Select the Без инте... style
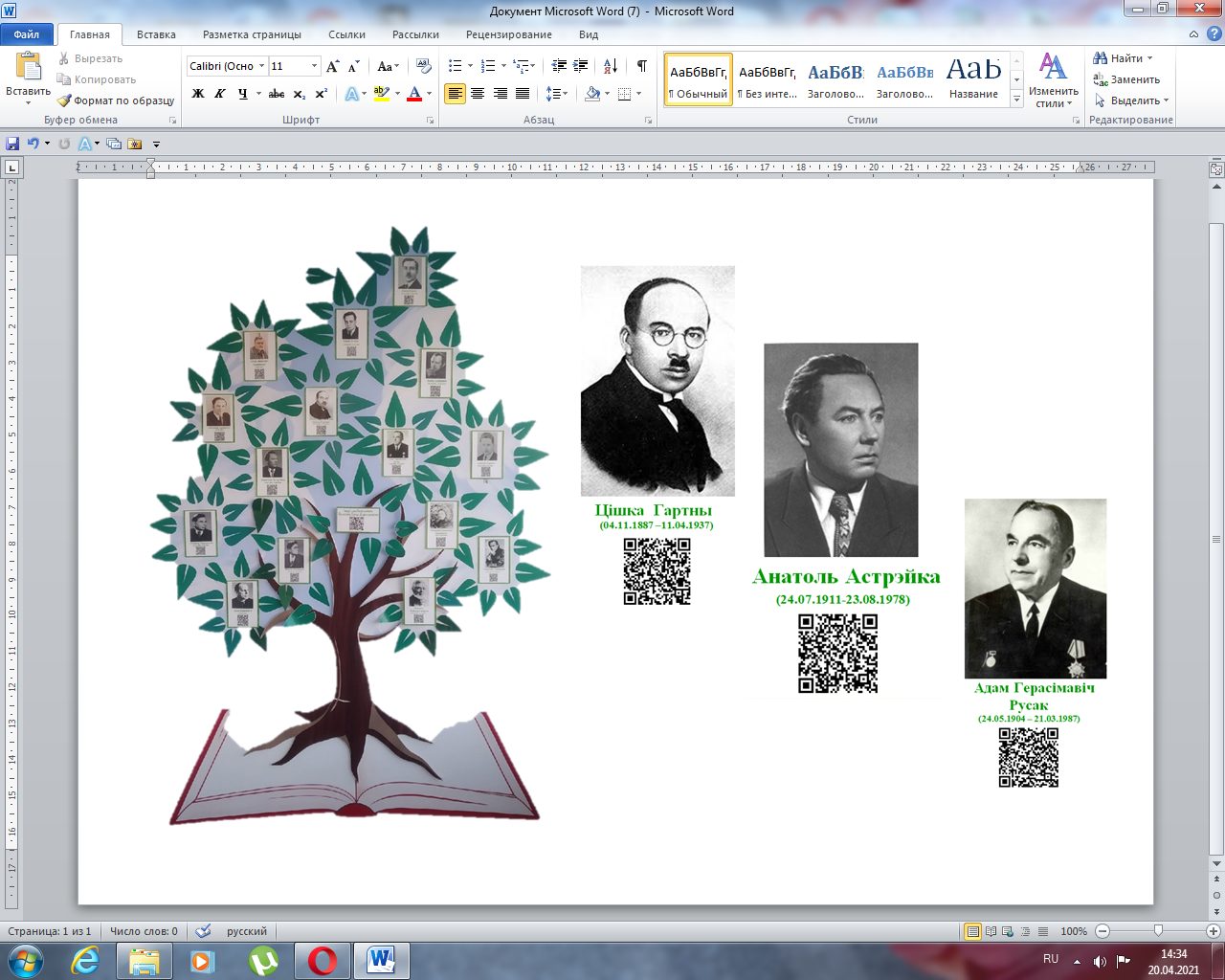Screen dimensions: 1225x980 (x=767, y=79)
